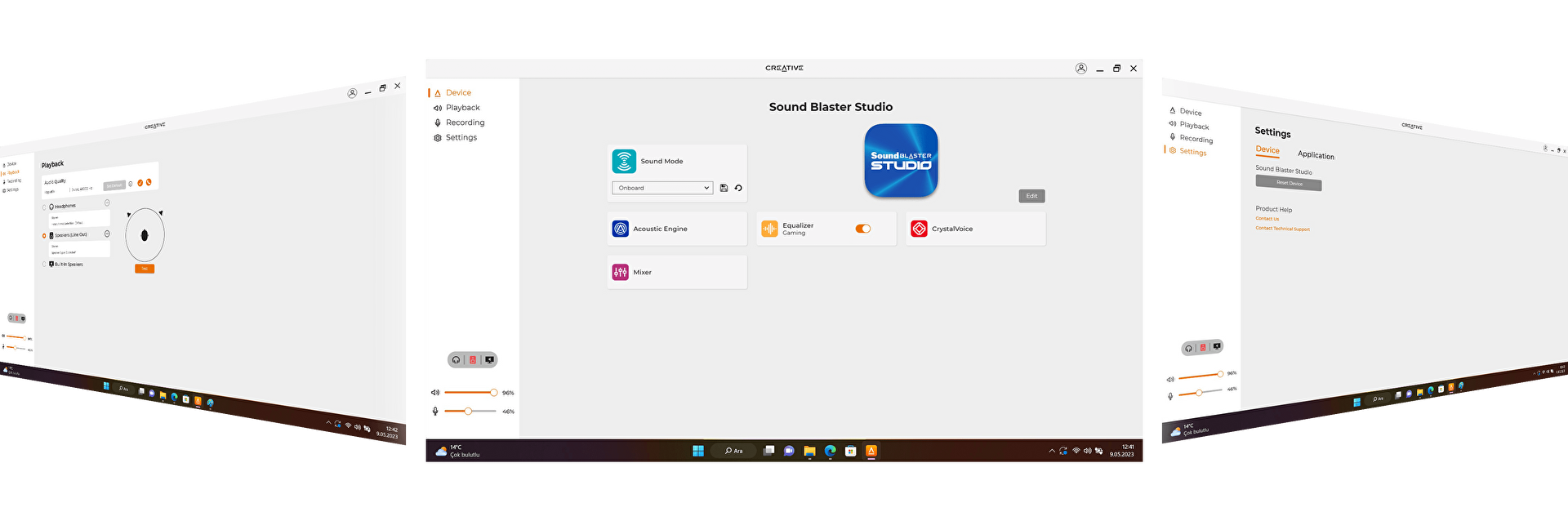
Task: Open Recording page in center window sidebar
Action: point(459,122)
